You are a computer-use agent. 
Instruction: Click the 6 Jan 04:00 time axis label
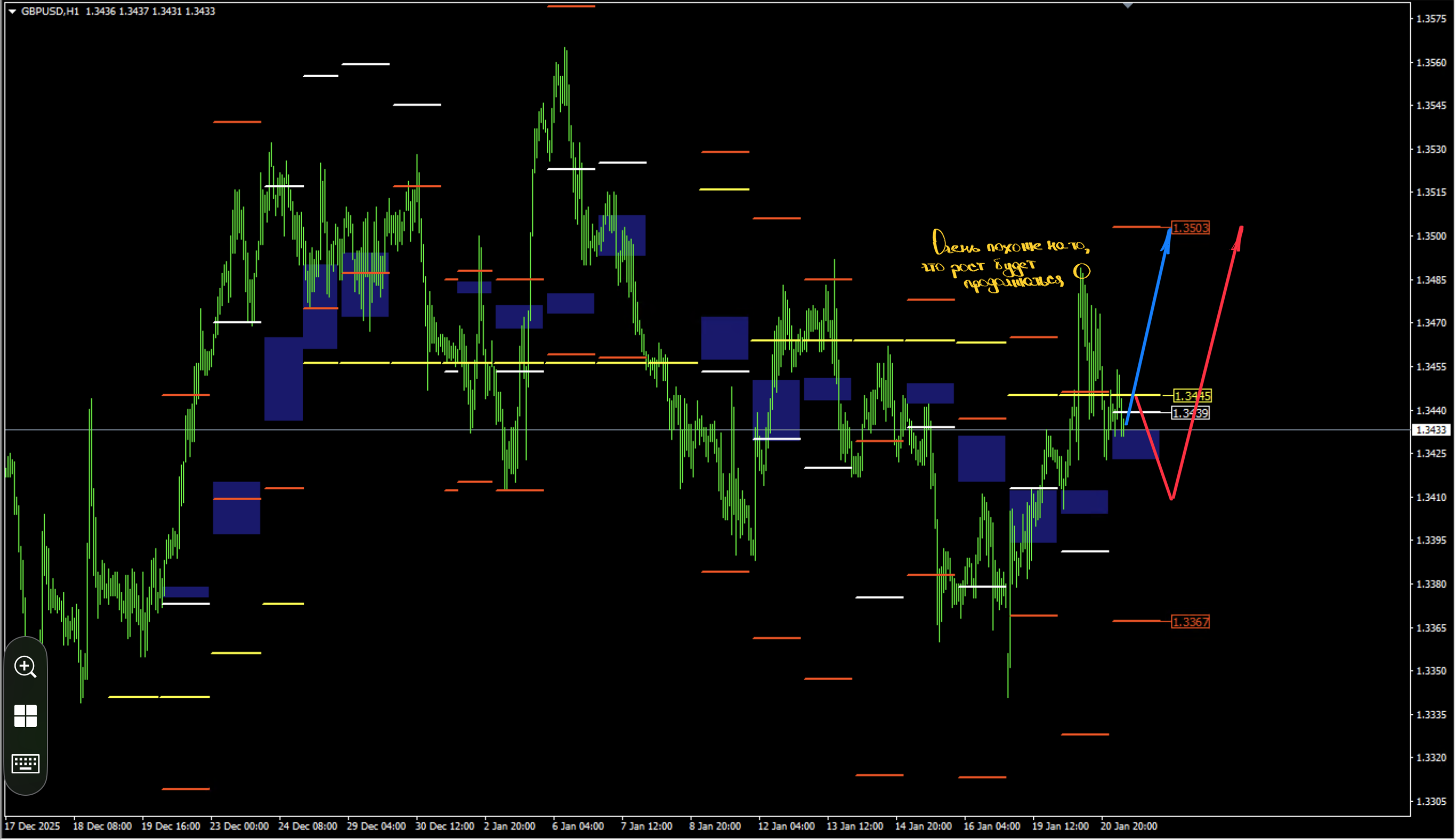578,826
